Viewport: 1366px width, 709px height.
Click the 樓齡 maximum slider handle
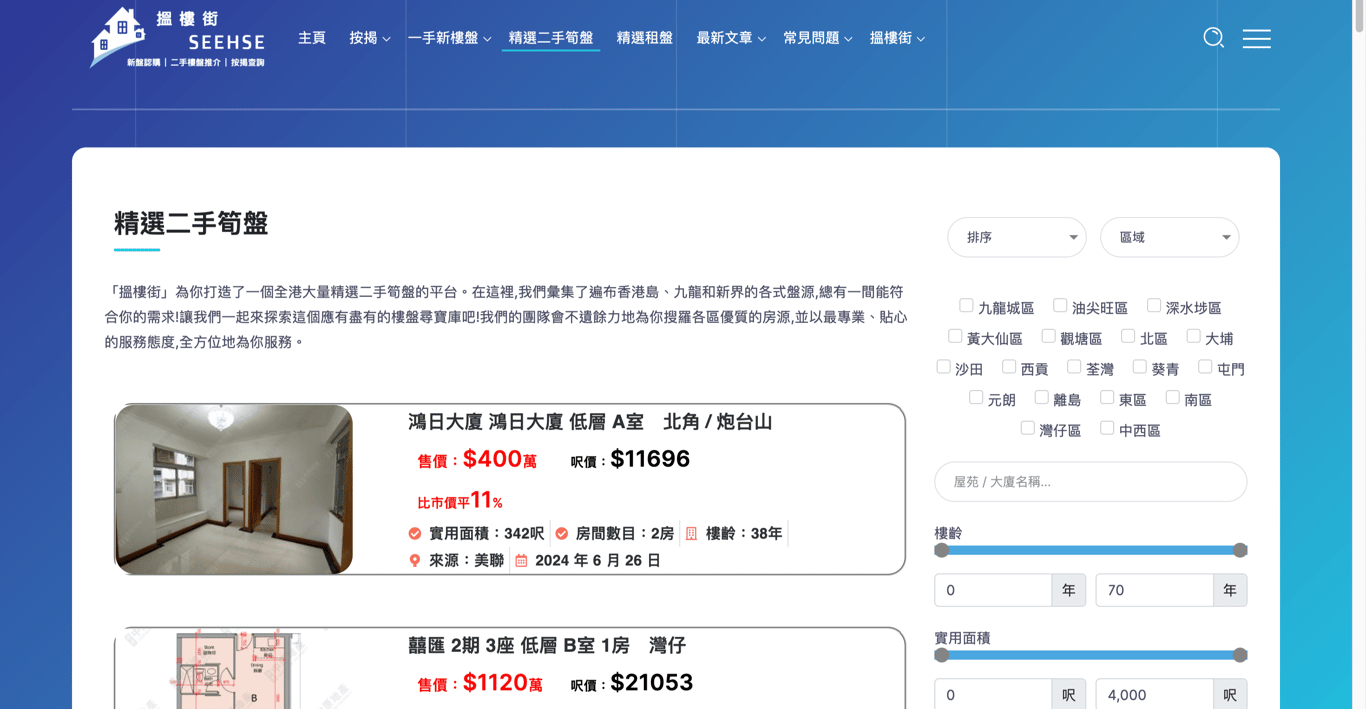1240,550
